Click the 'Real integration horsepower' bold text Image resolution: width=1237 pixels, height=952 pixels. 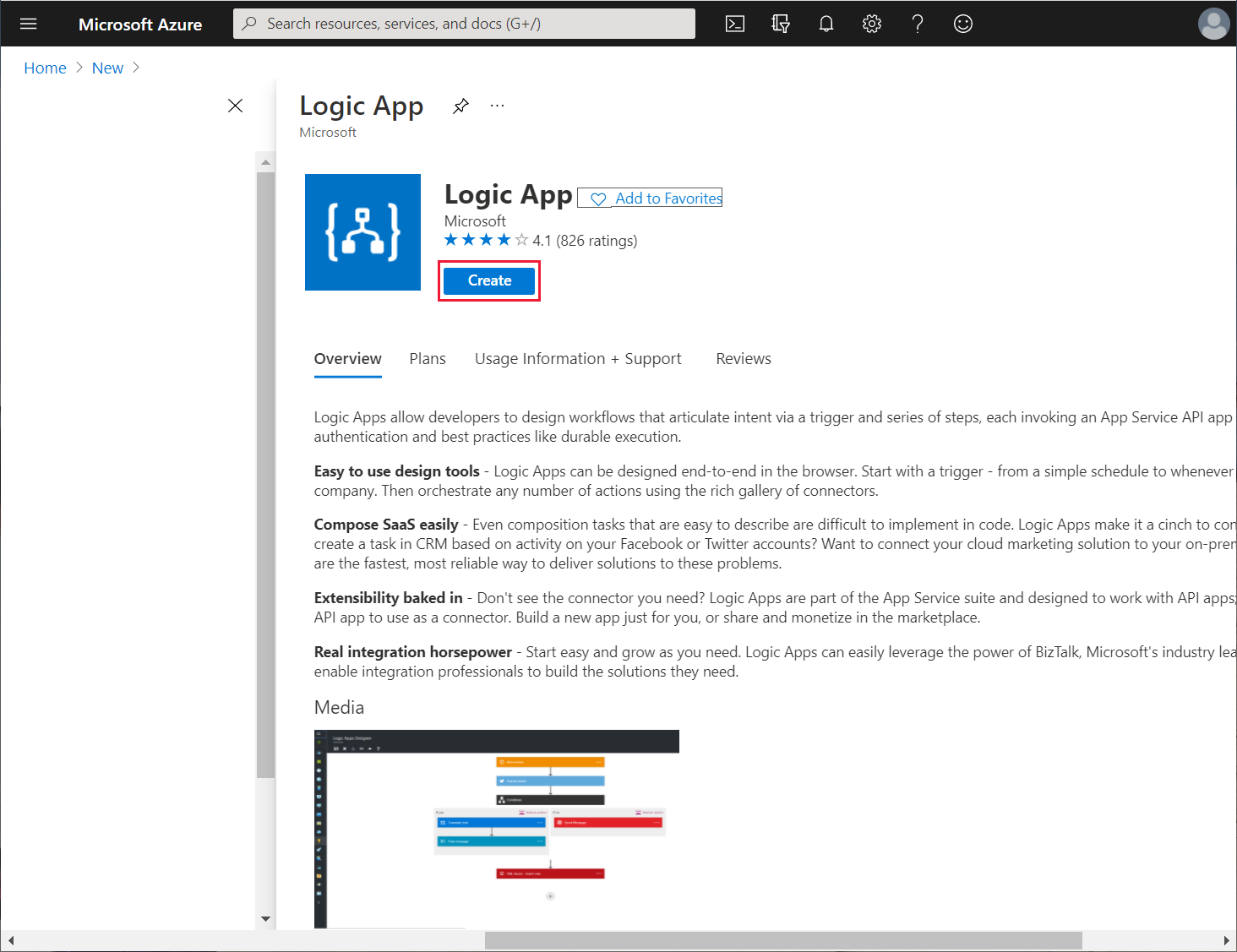click(413, 652)
